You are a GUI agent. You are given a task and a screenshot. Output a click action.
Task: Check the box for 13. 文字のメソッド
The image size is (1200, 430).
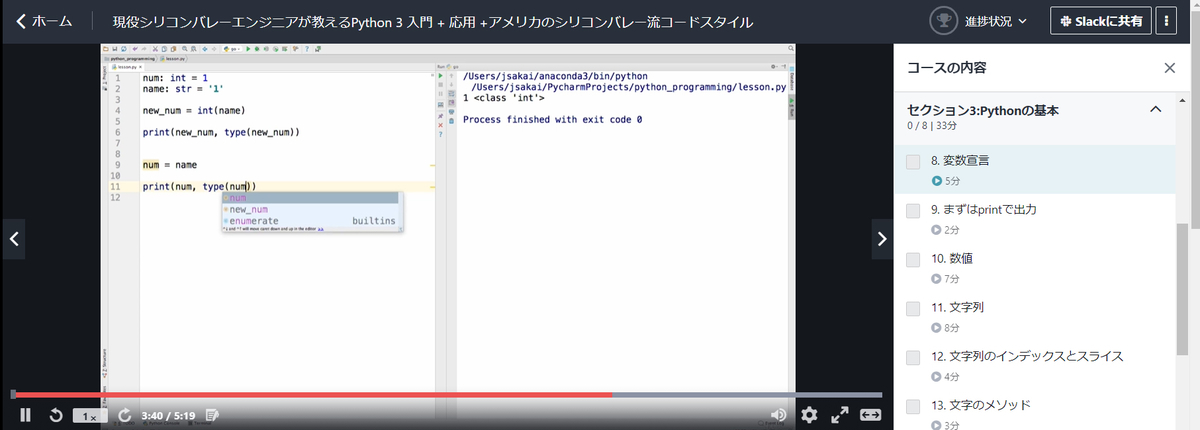pos(913,406)
